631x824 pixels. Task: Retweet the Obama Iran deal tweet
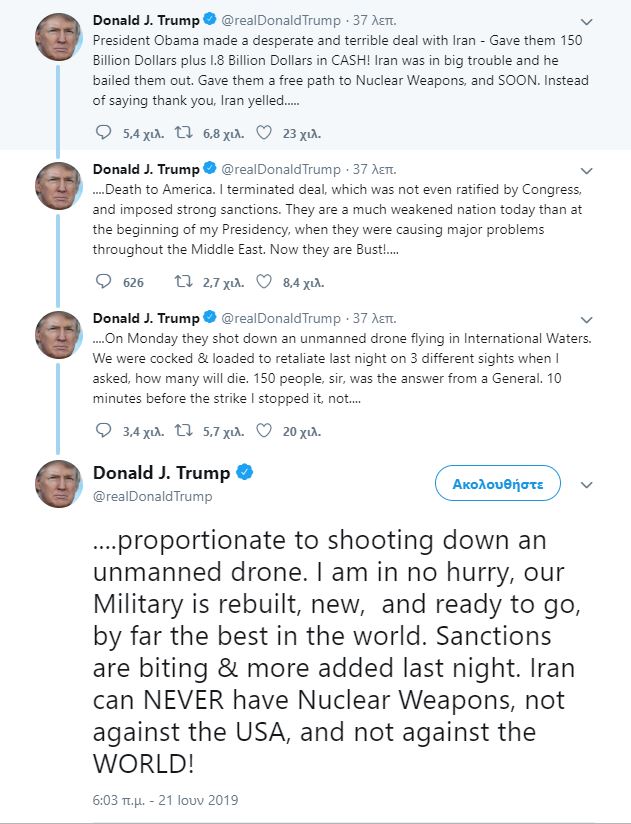pyautogui.click(x=183, y=131)
